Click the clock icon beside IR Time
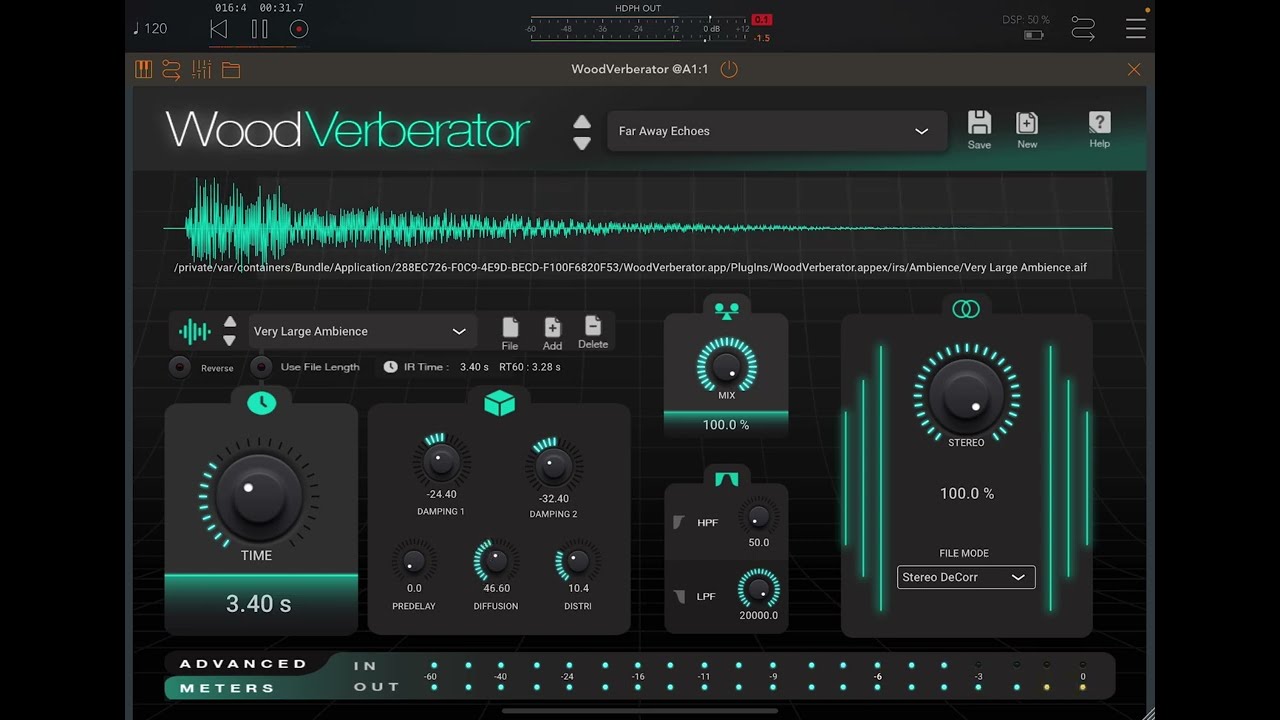1280x720 pixels. pos(390,367)
